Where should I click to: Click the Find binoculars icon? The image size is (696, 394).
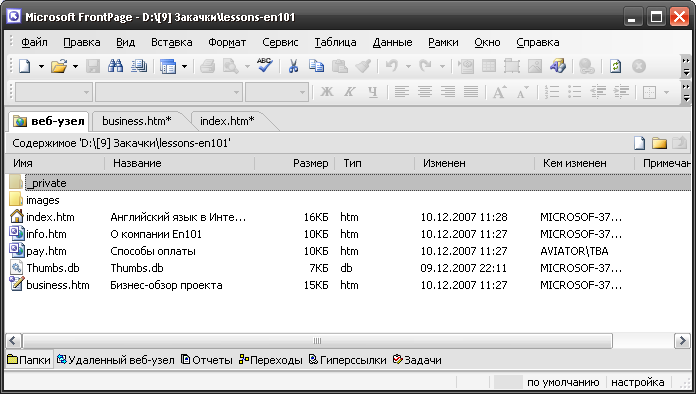coord(116,67)
